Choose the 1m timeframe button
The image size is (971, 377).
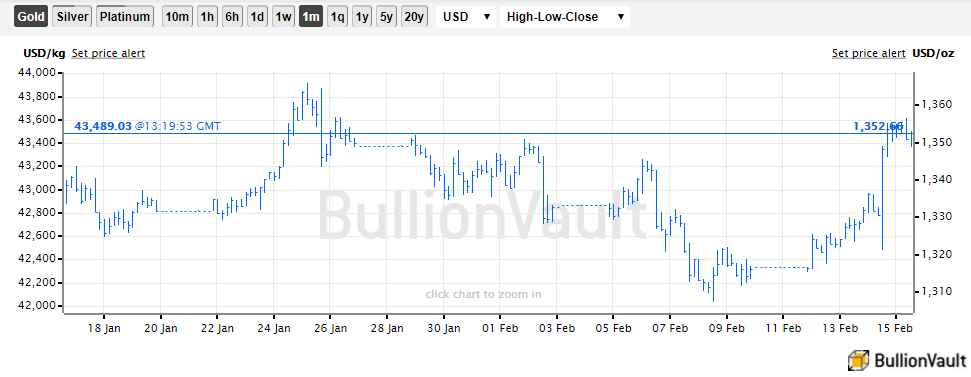(310, 17)
